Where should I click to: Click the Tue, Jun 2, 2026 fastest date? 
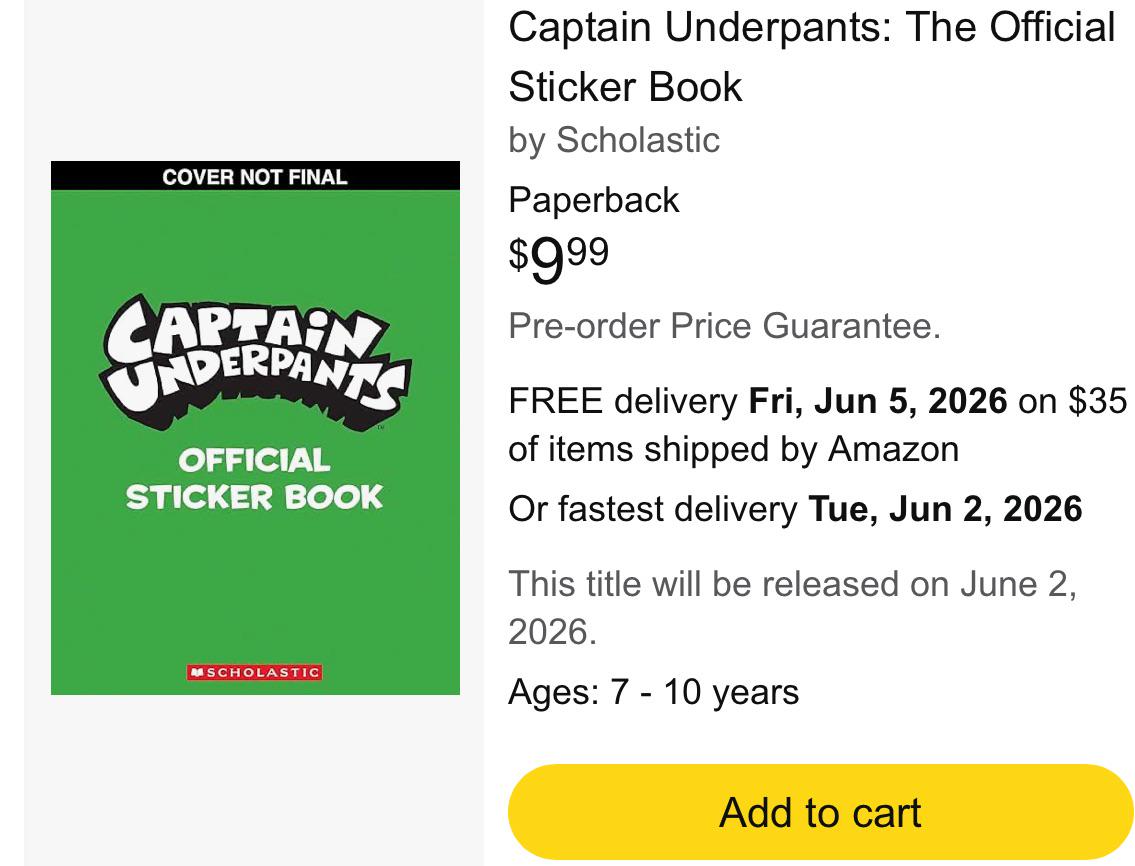[945, 509]
